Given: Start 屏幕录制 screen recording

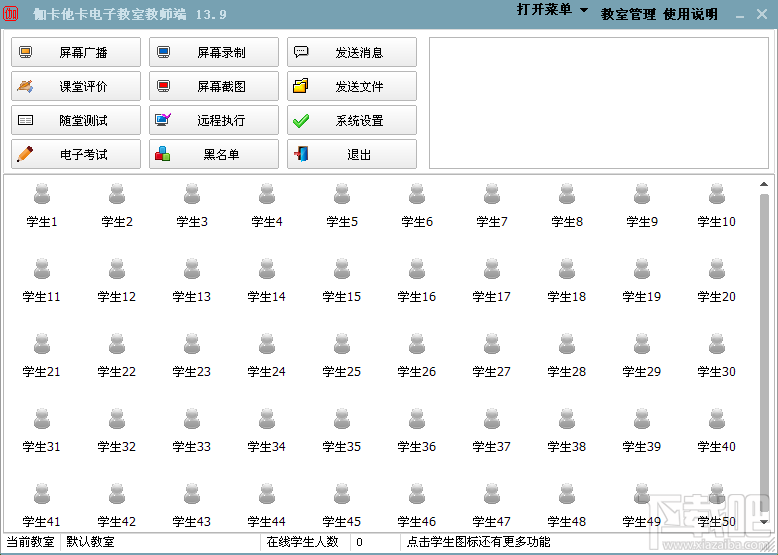Looking at the screenshot, I should coord(214,52).
